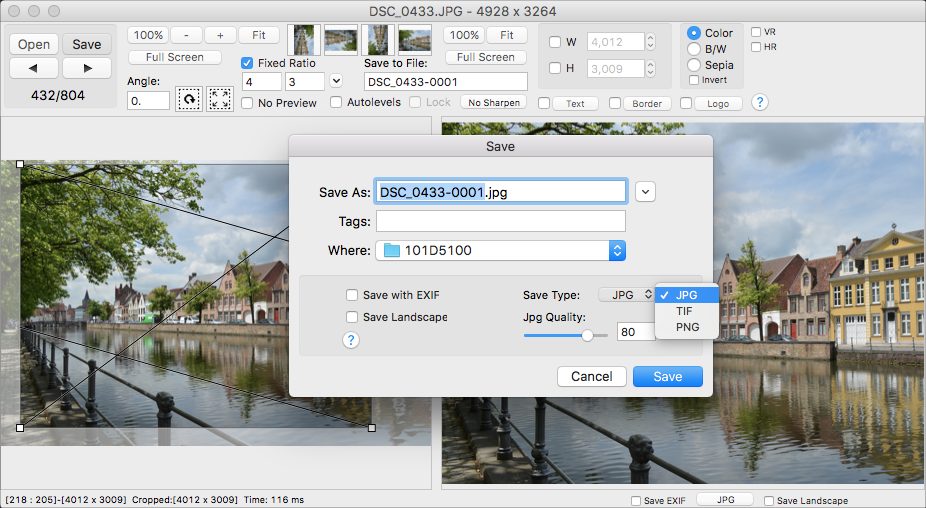
Task: Zoom out with the minus button
Action: pos(186,35)
